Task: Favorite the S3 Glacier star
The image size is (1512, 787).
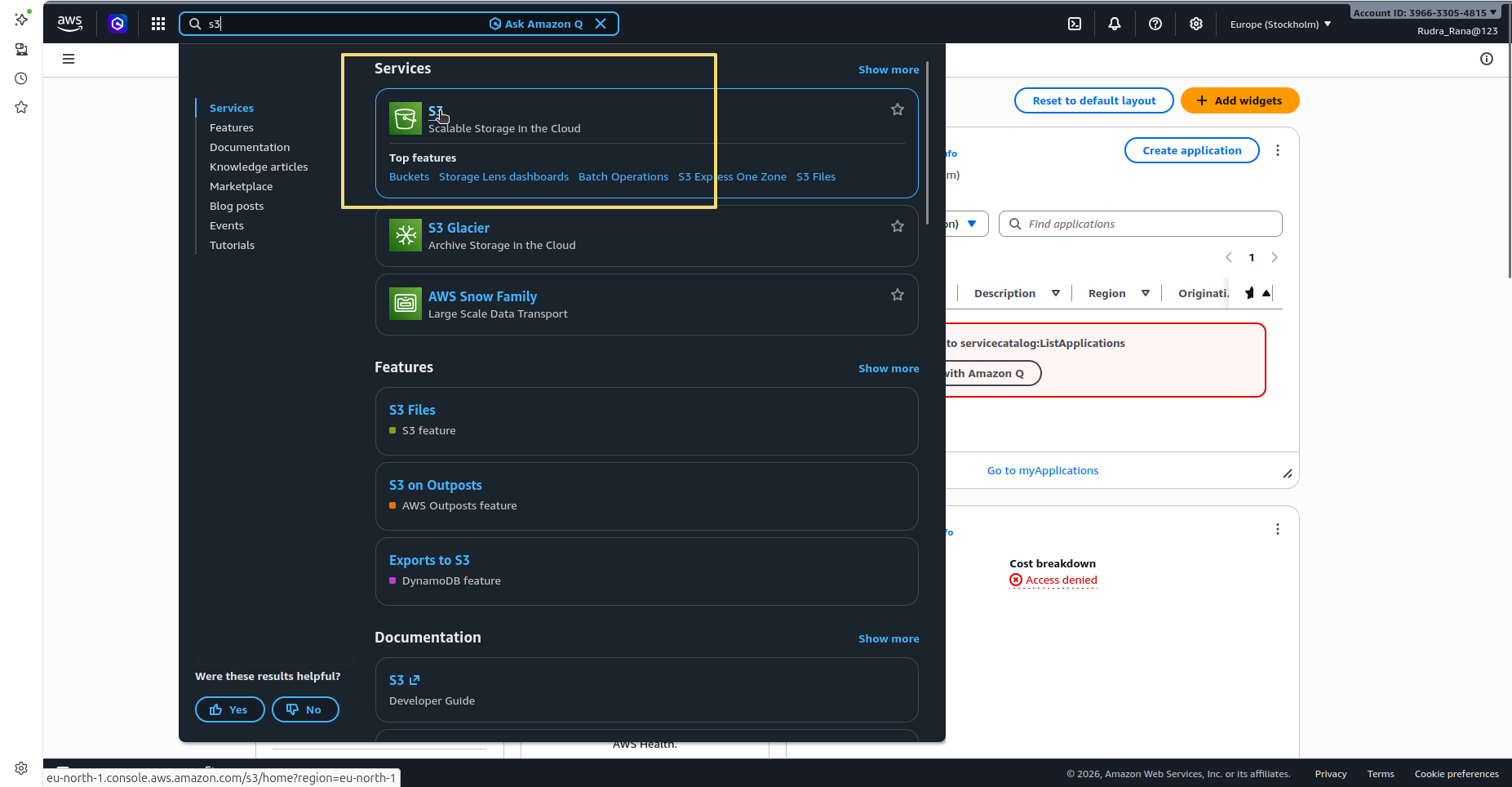Action: 898,226
